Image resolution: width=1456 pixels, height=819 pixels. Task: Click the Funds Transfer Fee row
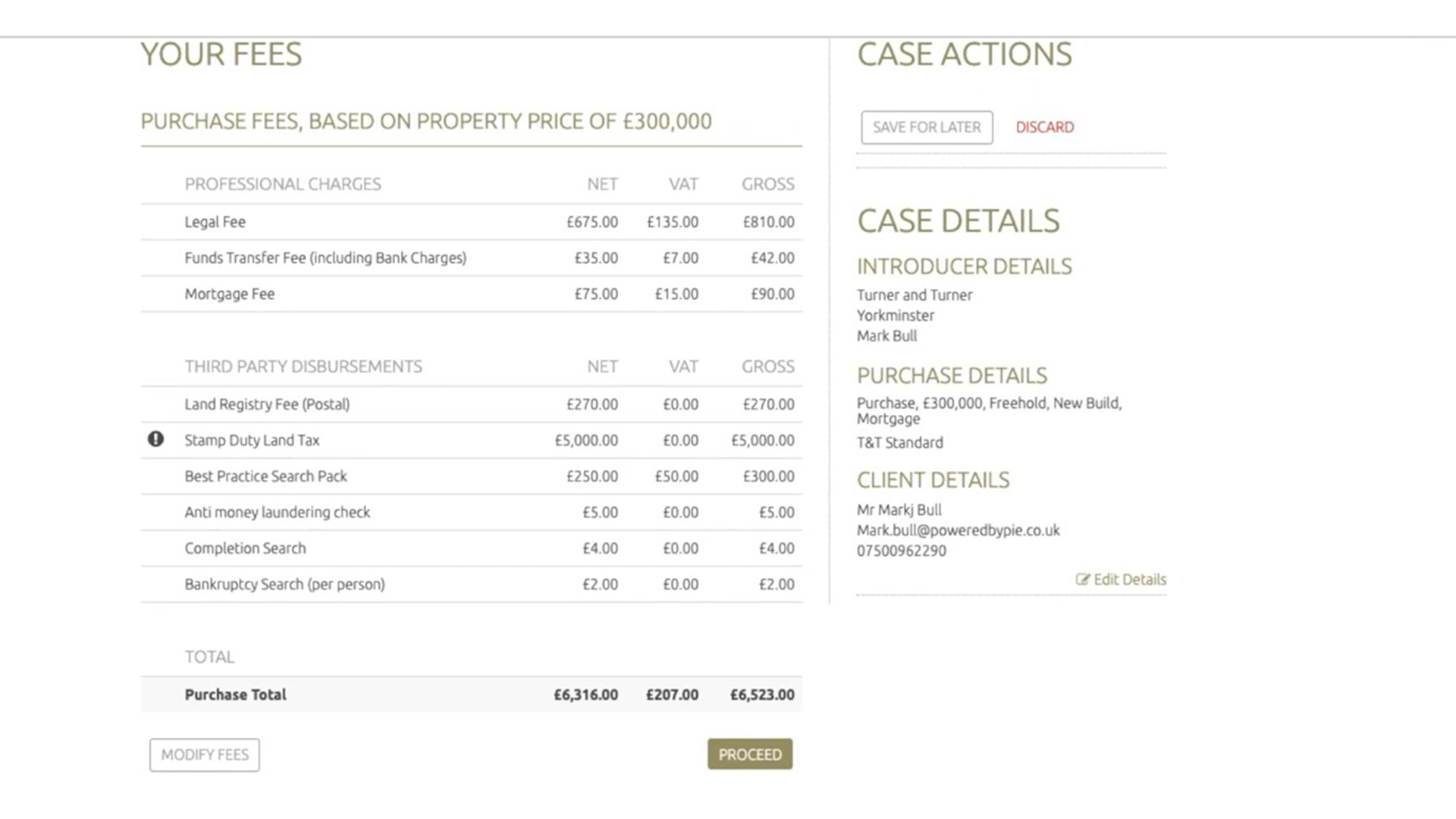325,258
